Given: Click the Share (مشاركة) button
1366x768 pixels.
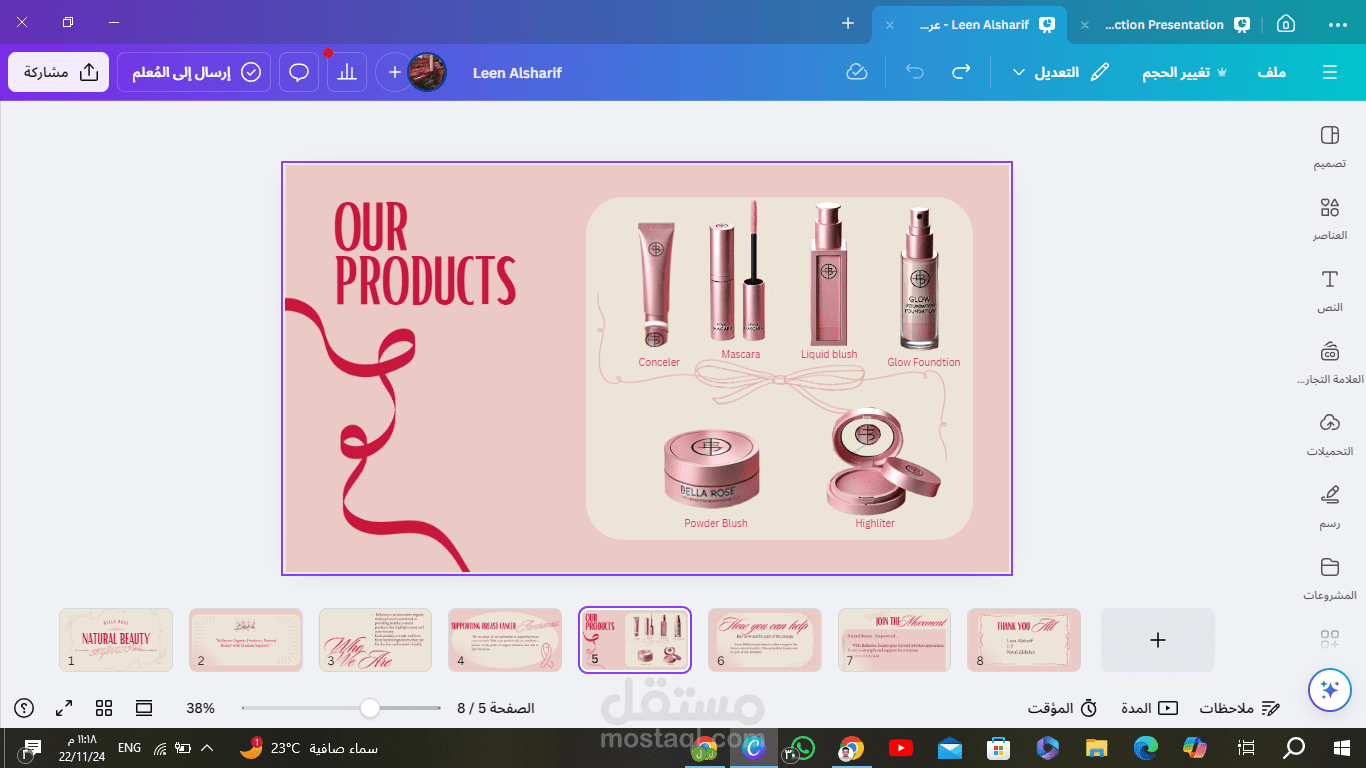Looking at the screenshot, I should point(59,72).
